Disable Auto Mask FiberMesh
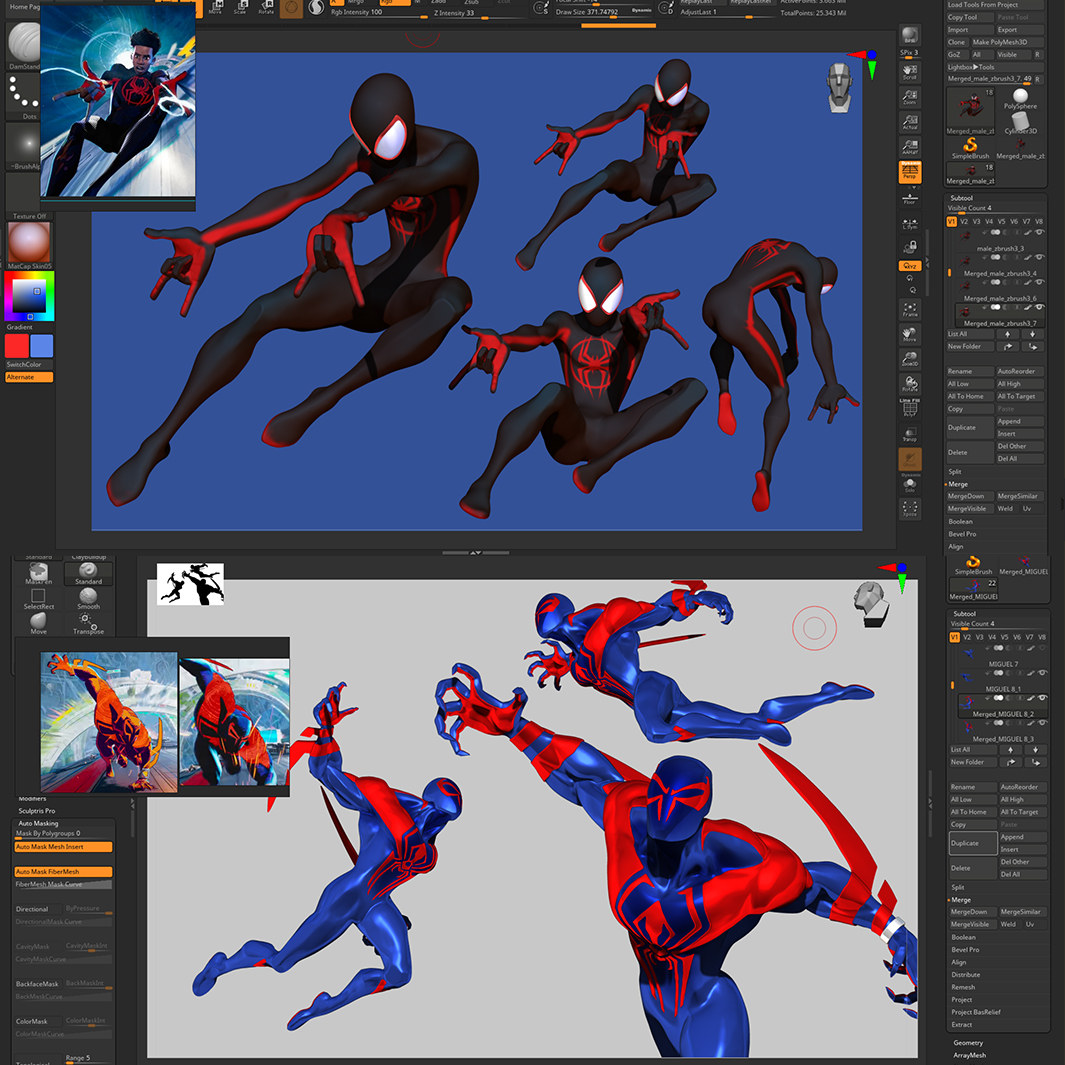This screenshot has height=1065, width=1065. [63, 871]
